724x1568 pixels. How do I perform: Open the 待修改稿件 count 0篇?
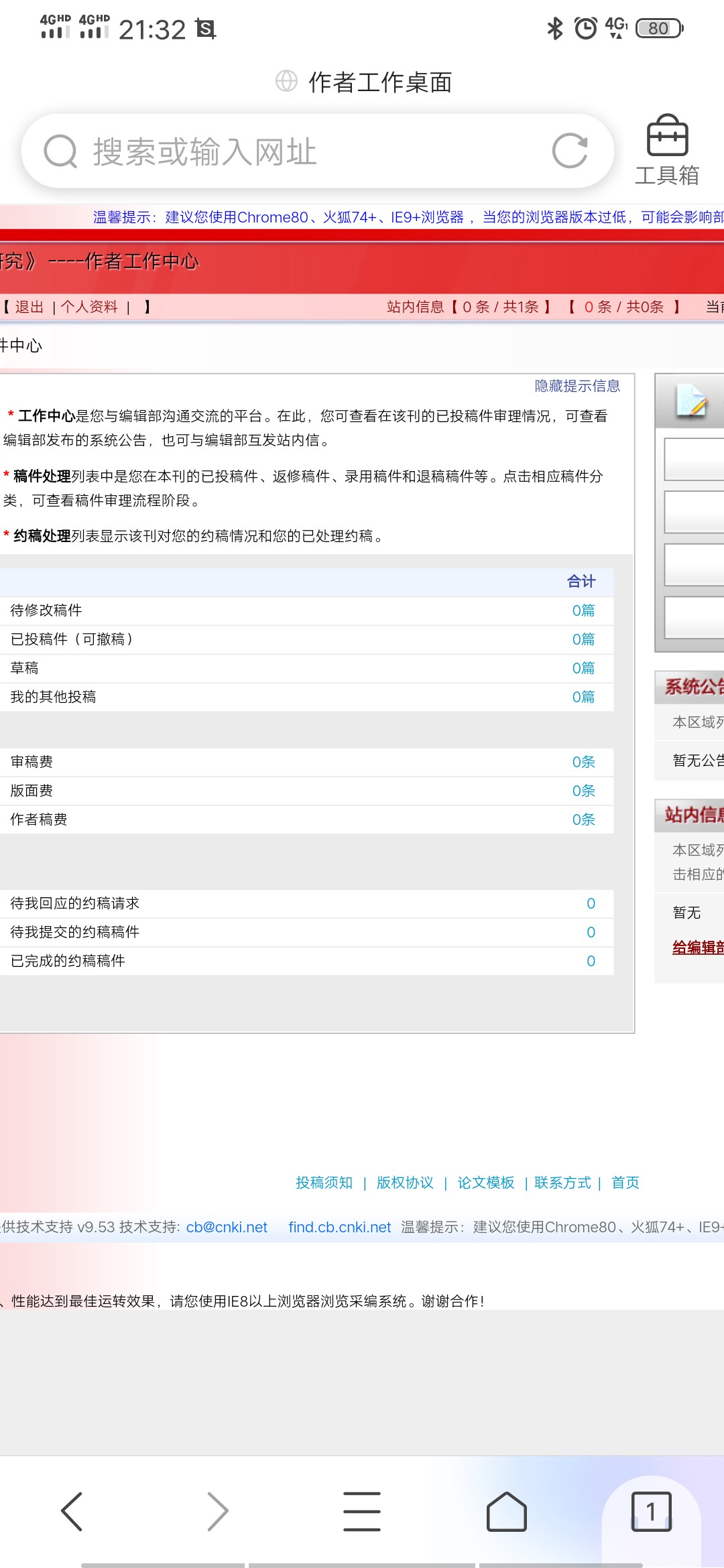(x=583, y=610)
